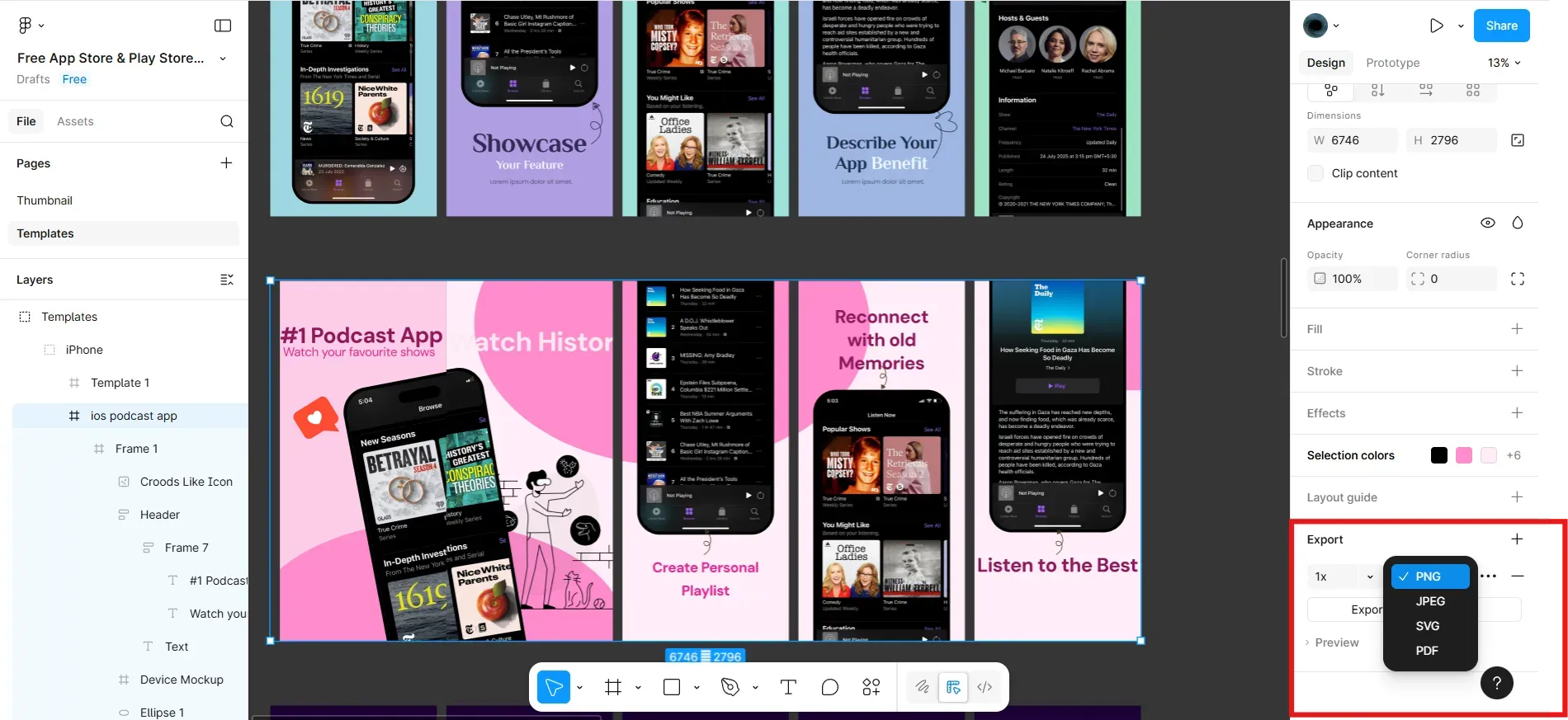Select the Rectangle shape tool
The height and width of the screenshot is (720, 1568).
coord(672,687)
